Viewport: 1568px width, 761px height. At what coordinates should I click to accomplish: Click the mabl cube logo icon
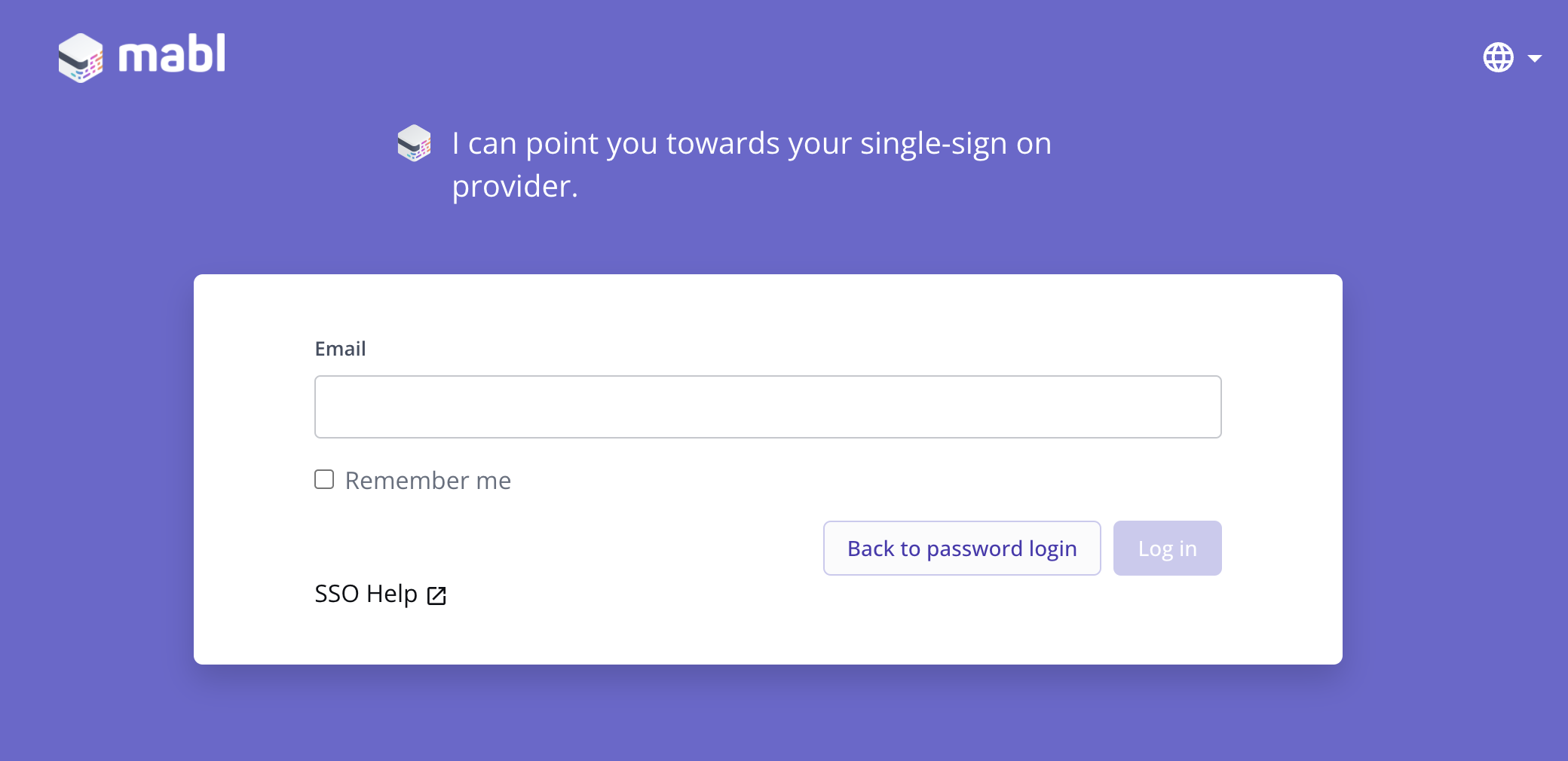(81, 57)
